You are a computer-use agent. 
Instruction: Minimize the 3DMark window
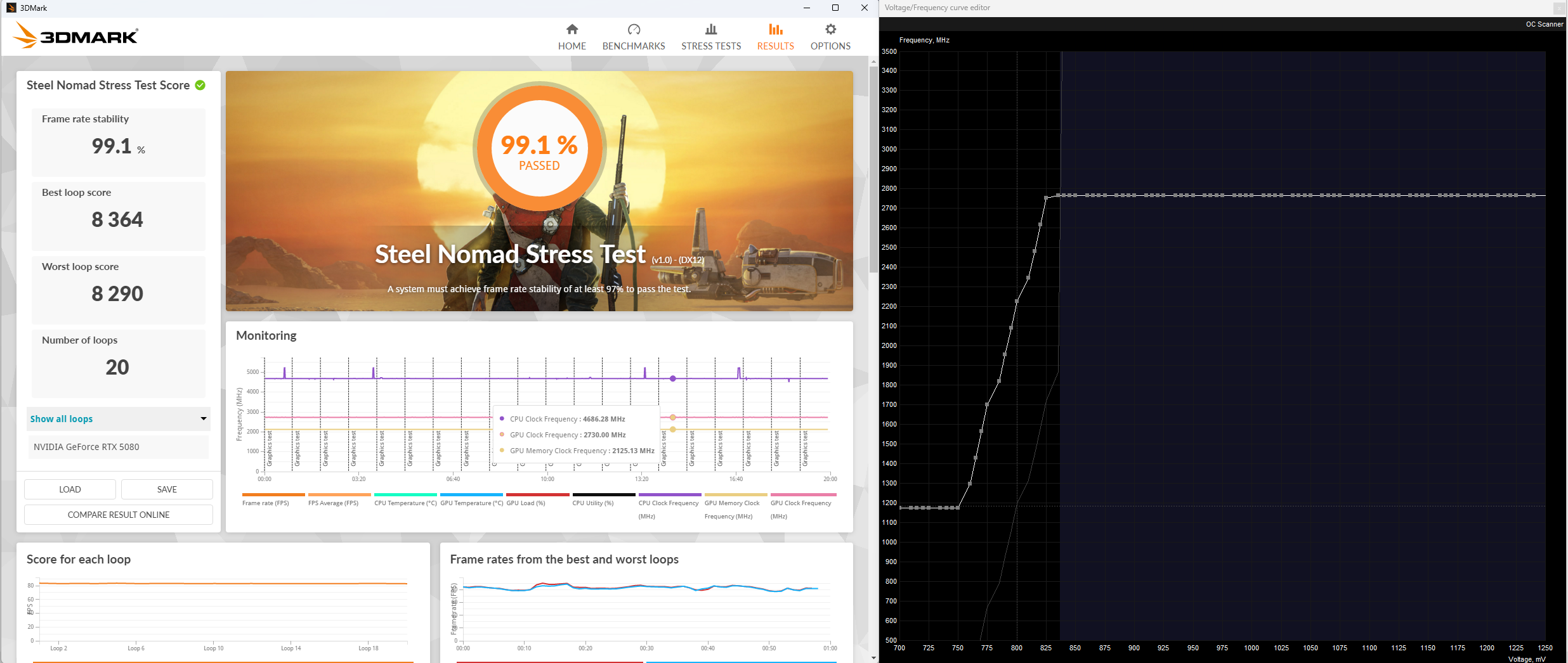point(807,8)
